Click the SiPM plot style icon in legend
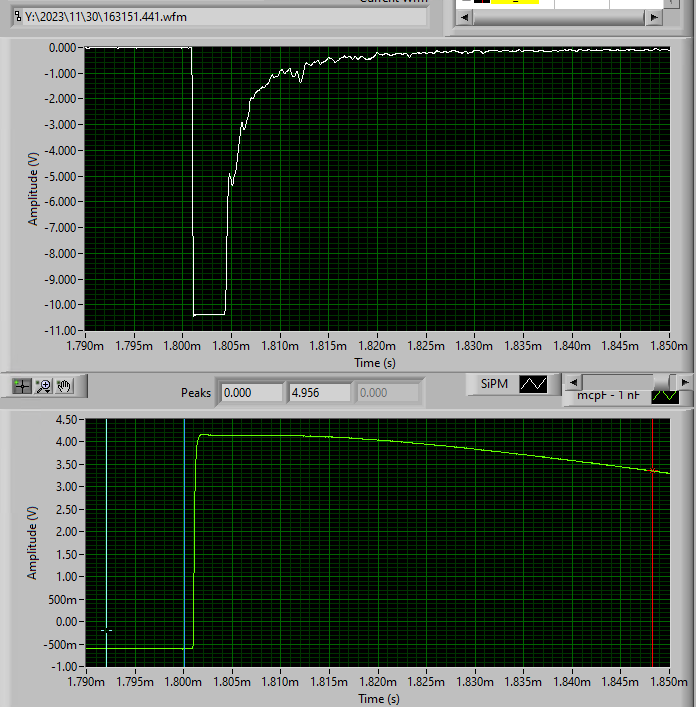696x707 pixels. 533,384
